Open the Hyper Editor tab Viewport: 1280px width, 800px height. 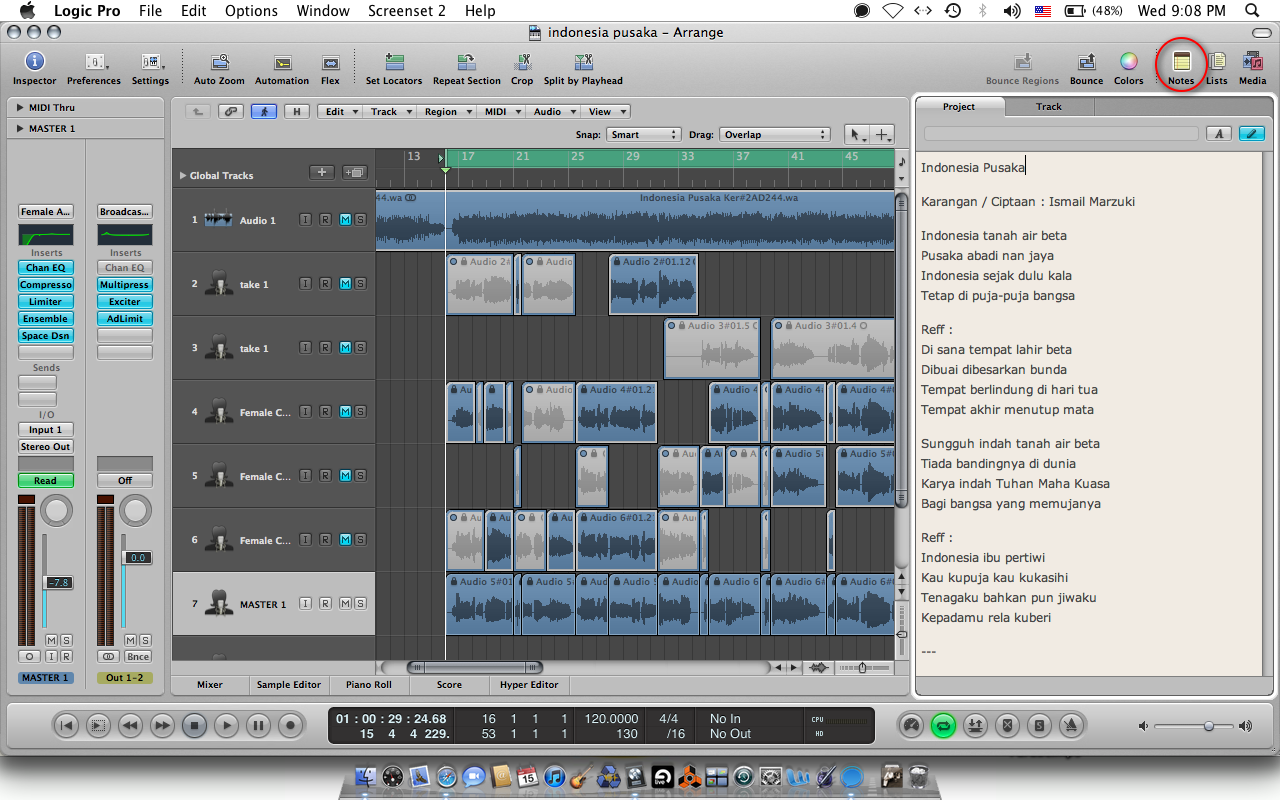(x=529, y=685)
